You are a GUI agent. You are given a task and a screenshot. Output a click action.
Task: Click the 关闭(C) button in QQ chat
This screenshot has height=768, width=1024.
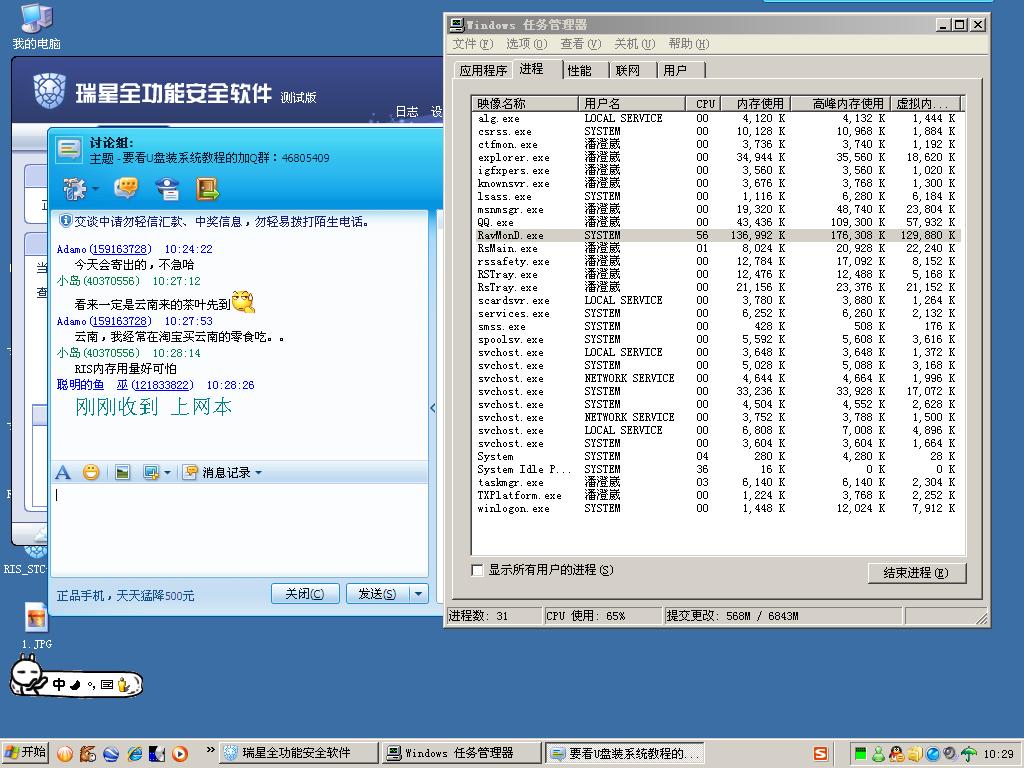[x=305, y=594]
